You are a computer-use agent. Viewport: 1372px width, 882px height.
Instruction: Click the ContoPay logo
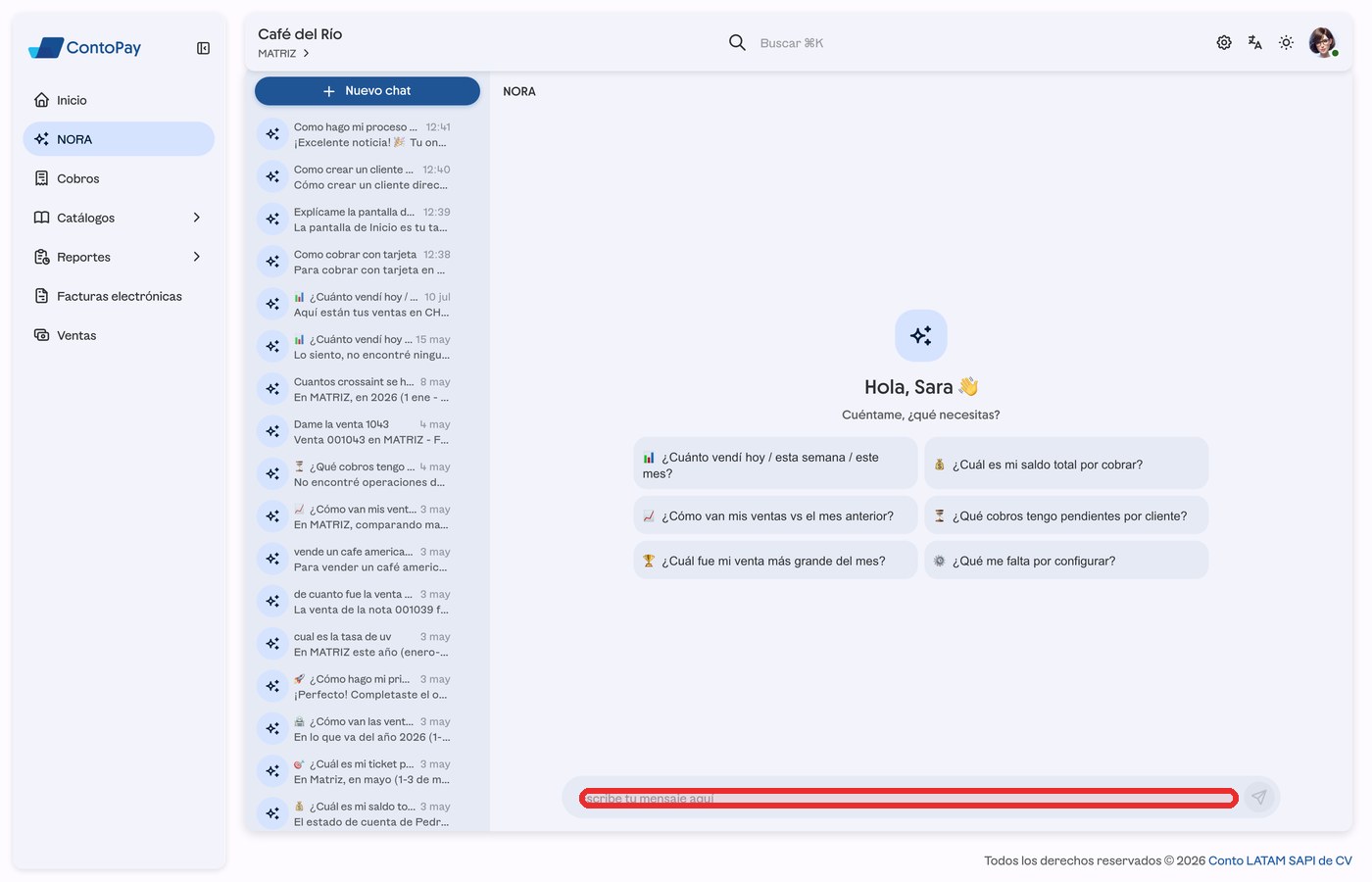[x=85, y=47]
